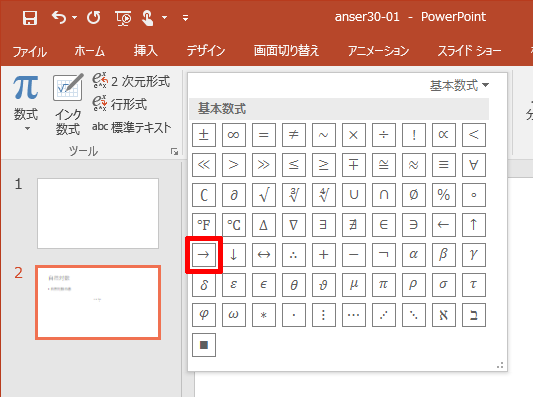Switch to the スライド ショー tab
The height and width of the screenshot is (397, 533).
[469, 51]
